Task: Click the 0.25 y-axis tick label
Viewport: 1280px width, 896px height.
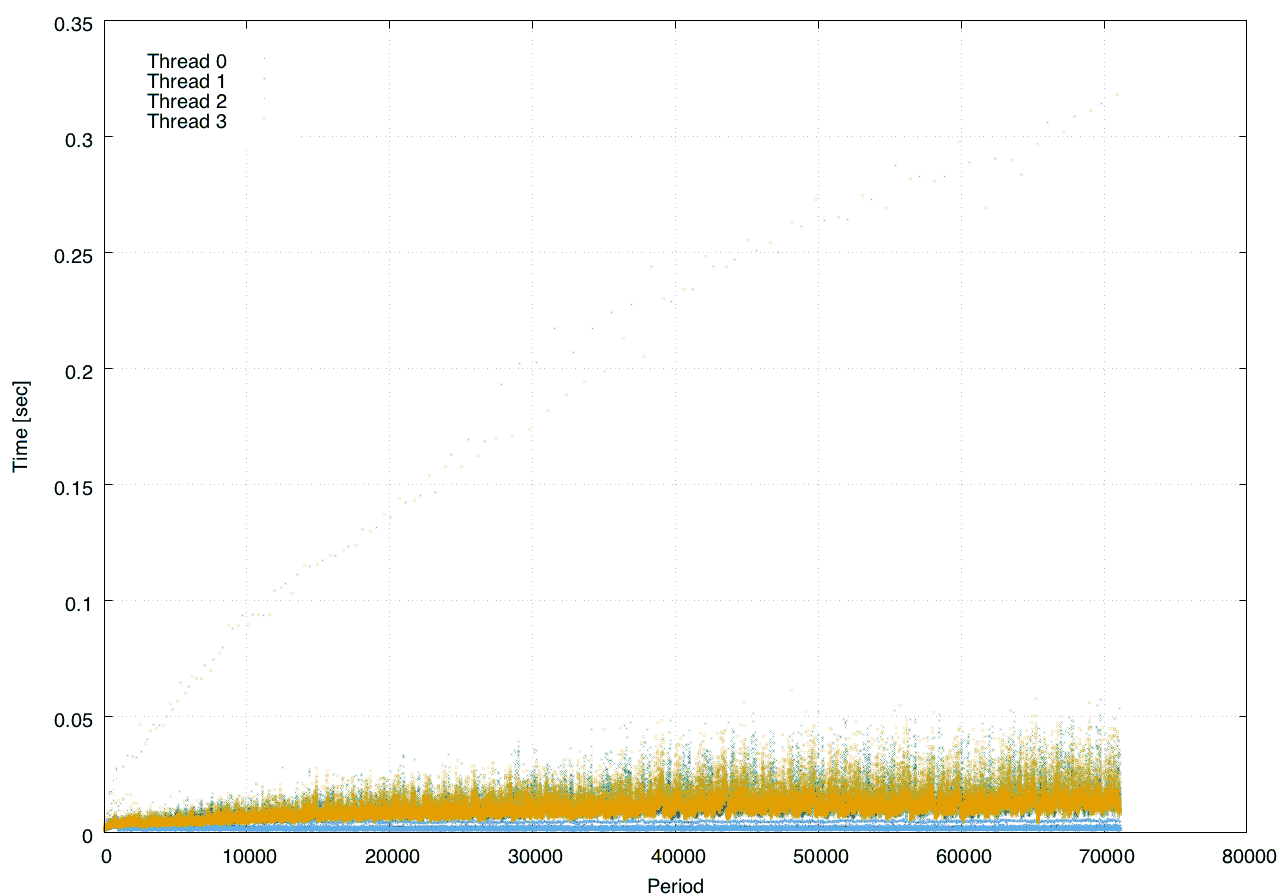Action: point(71,254)
